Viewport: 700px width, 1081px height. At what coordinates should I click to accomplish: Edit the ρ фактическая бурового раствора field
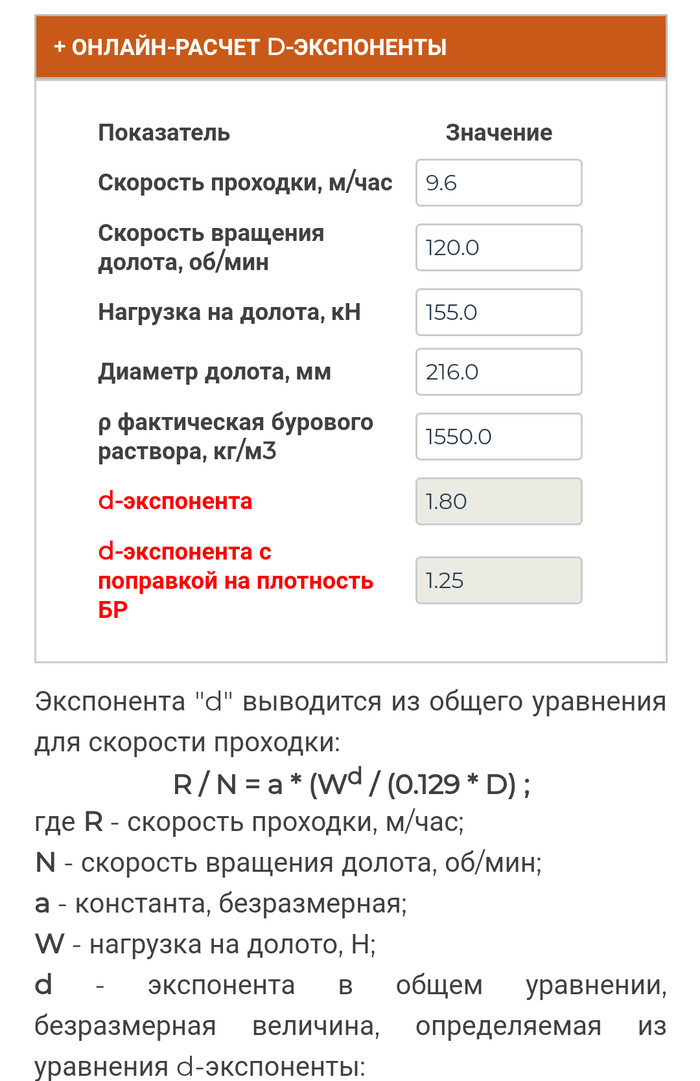pyautogui.click(x=498, y=437)
